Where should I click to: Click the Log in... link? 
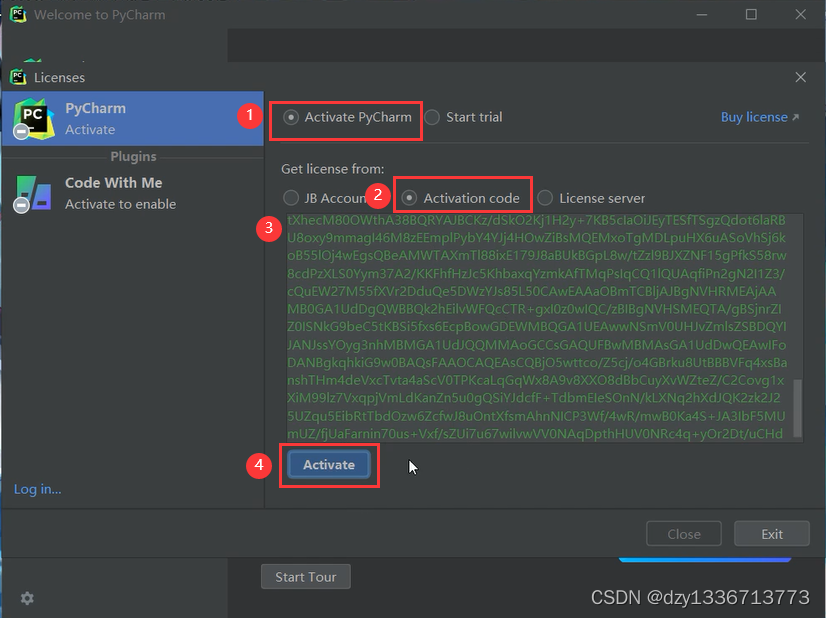pos(37,489)
